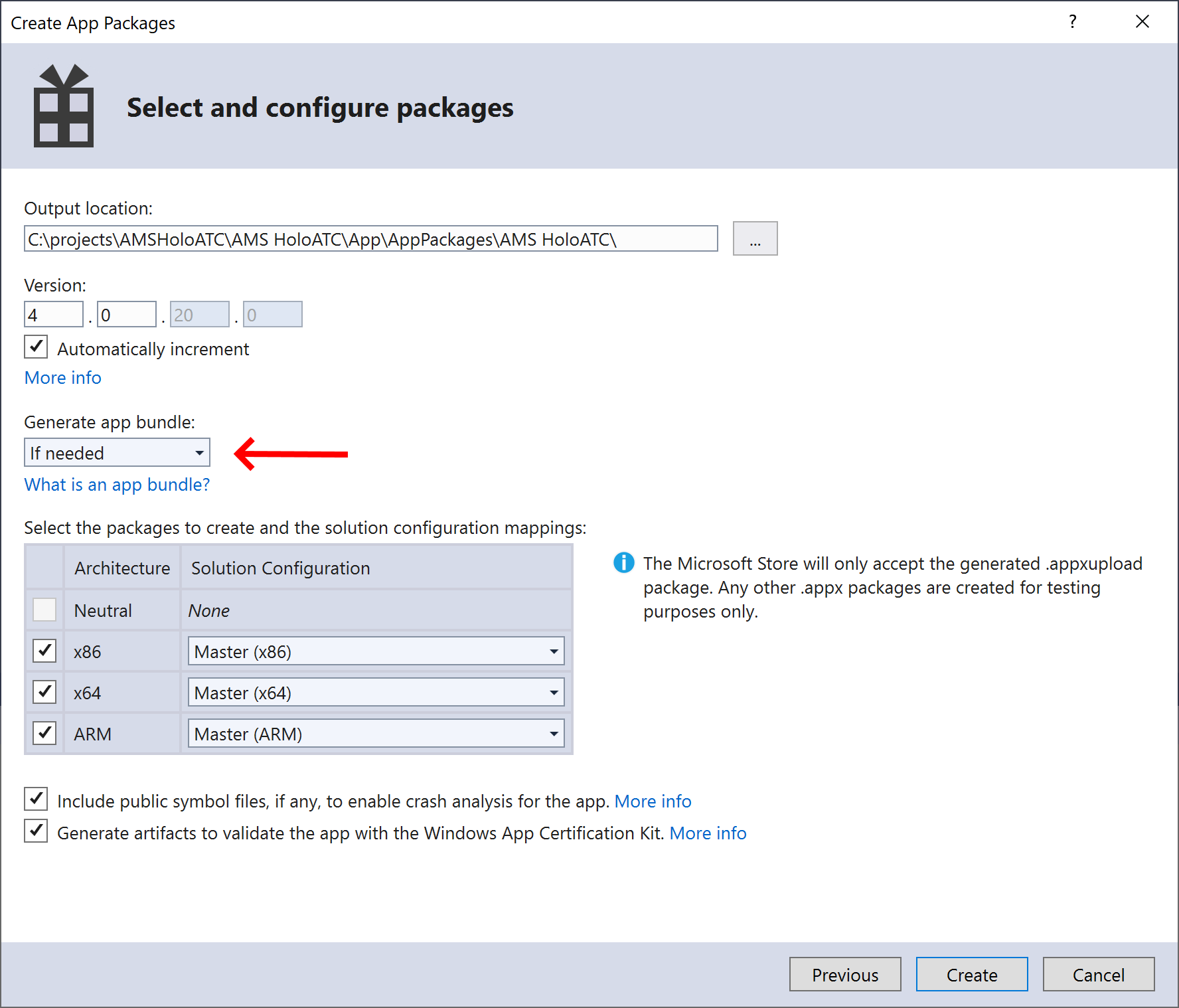Click the package gift box icon
1179x1008 pixels.
click(x=64, y=106)
